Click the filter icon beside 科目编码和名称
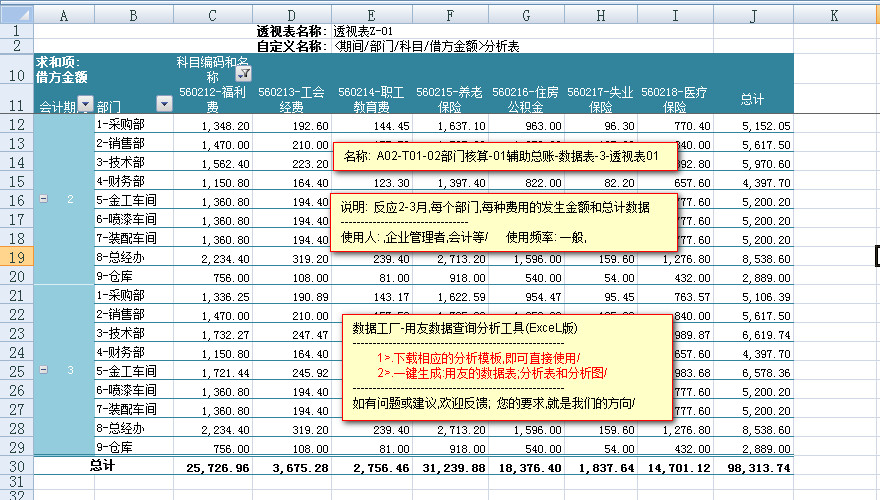This screenshot has width=880, height=500. pos(244,73)
